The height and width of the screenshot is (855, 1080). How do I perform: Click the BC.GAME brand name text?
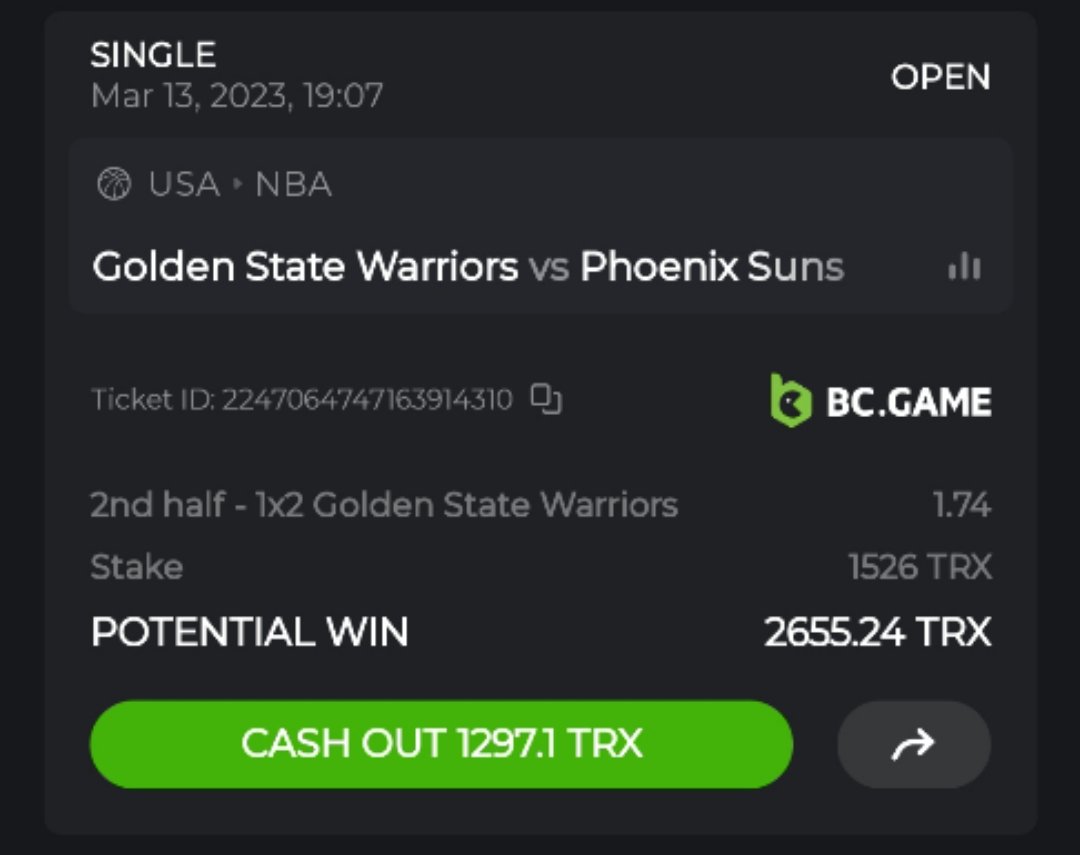coord(908,402)
